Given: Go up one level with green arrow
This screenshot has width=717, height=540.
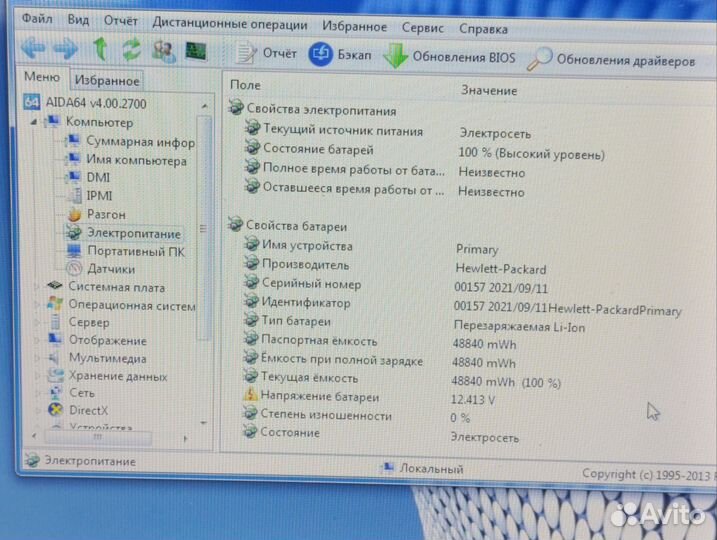Looking at the screenshot, I should [100, 49].
